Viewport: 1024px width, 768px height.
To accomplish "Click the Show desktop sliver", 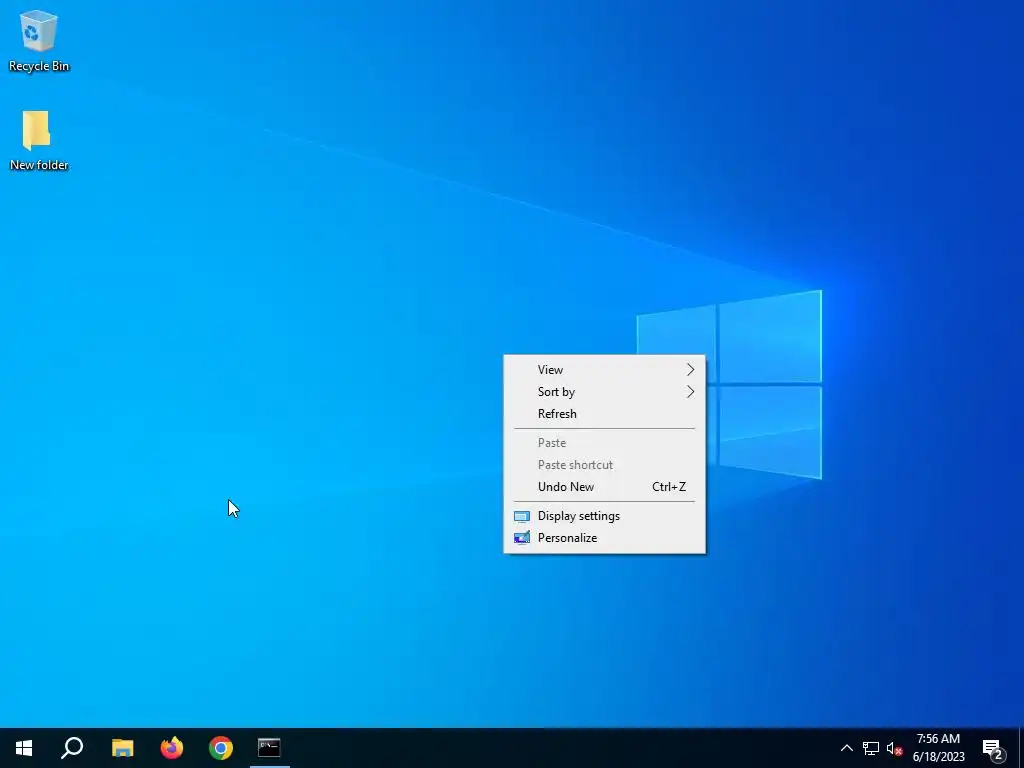I will [x=1021, y=748].
